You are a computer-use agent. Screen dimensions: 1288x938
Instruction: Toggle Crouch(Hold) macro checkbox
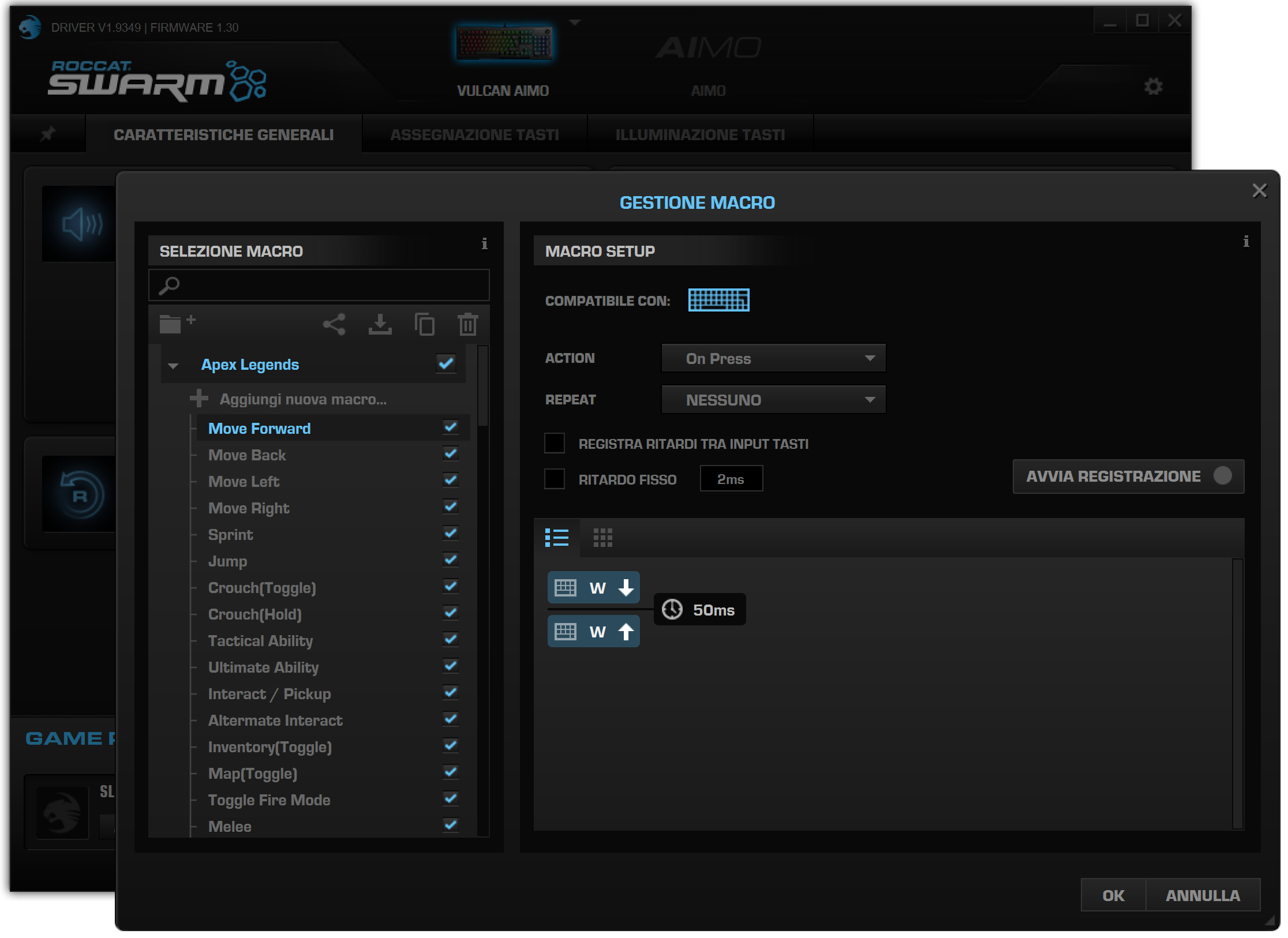[450, 613]
